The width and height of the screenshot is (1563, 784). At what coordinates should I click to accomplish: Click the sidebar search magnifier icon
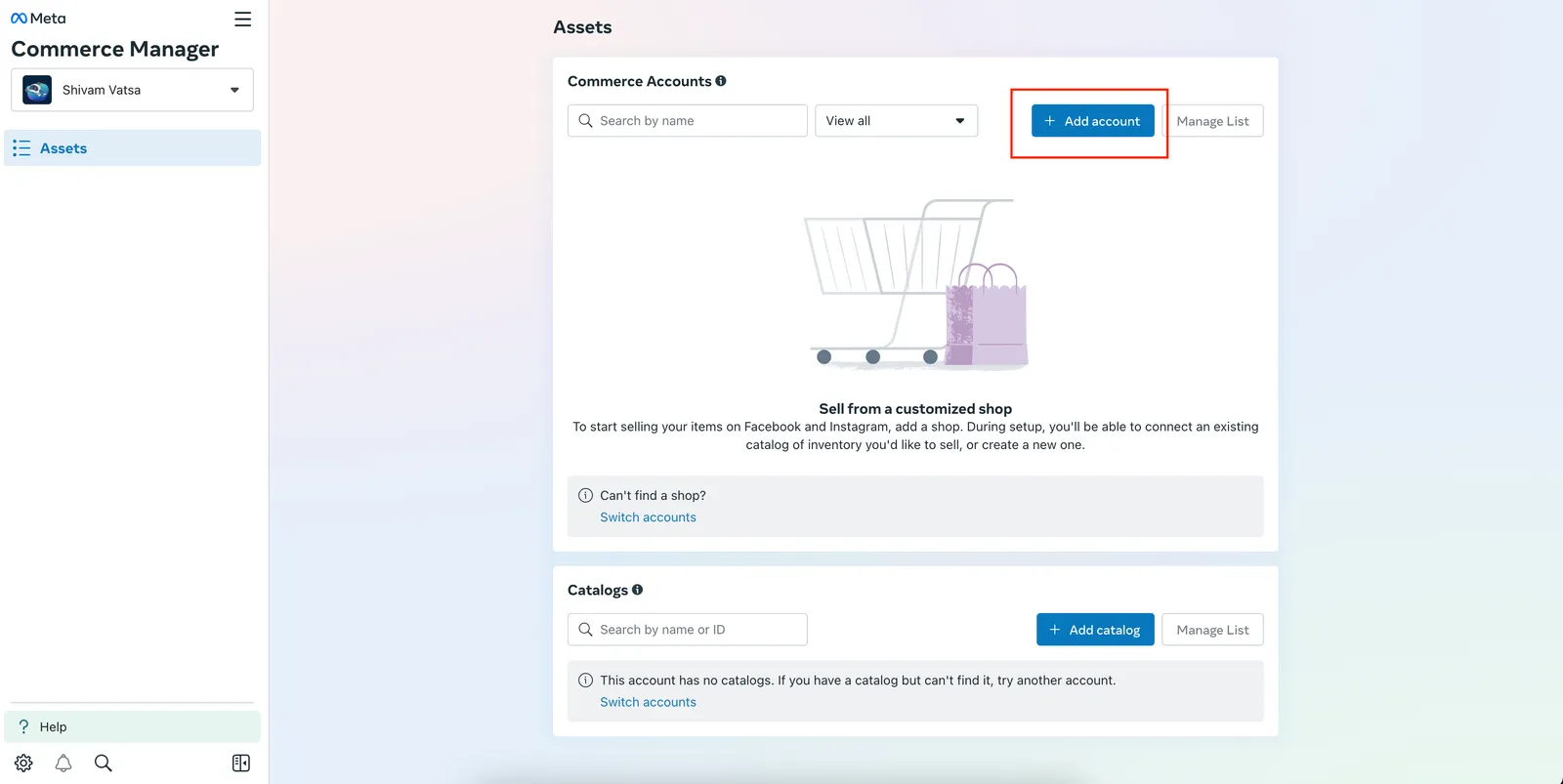(103, 763)
